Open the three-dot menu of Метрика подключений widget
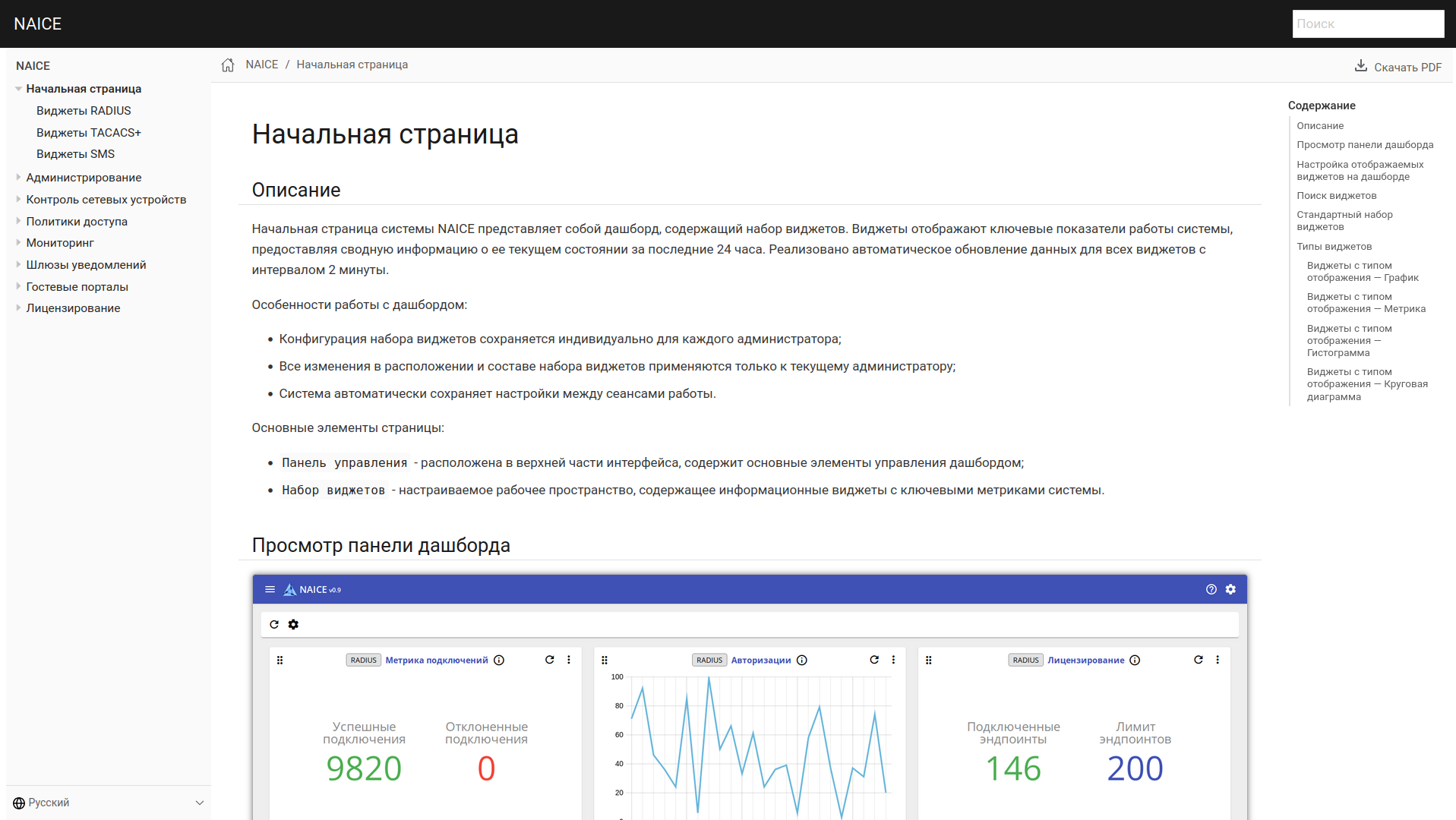 click(x=569, y=660)
